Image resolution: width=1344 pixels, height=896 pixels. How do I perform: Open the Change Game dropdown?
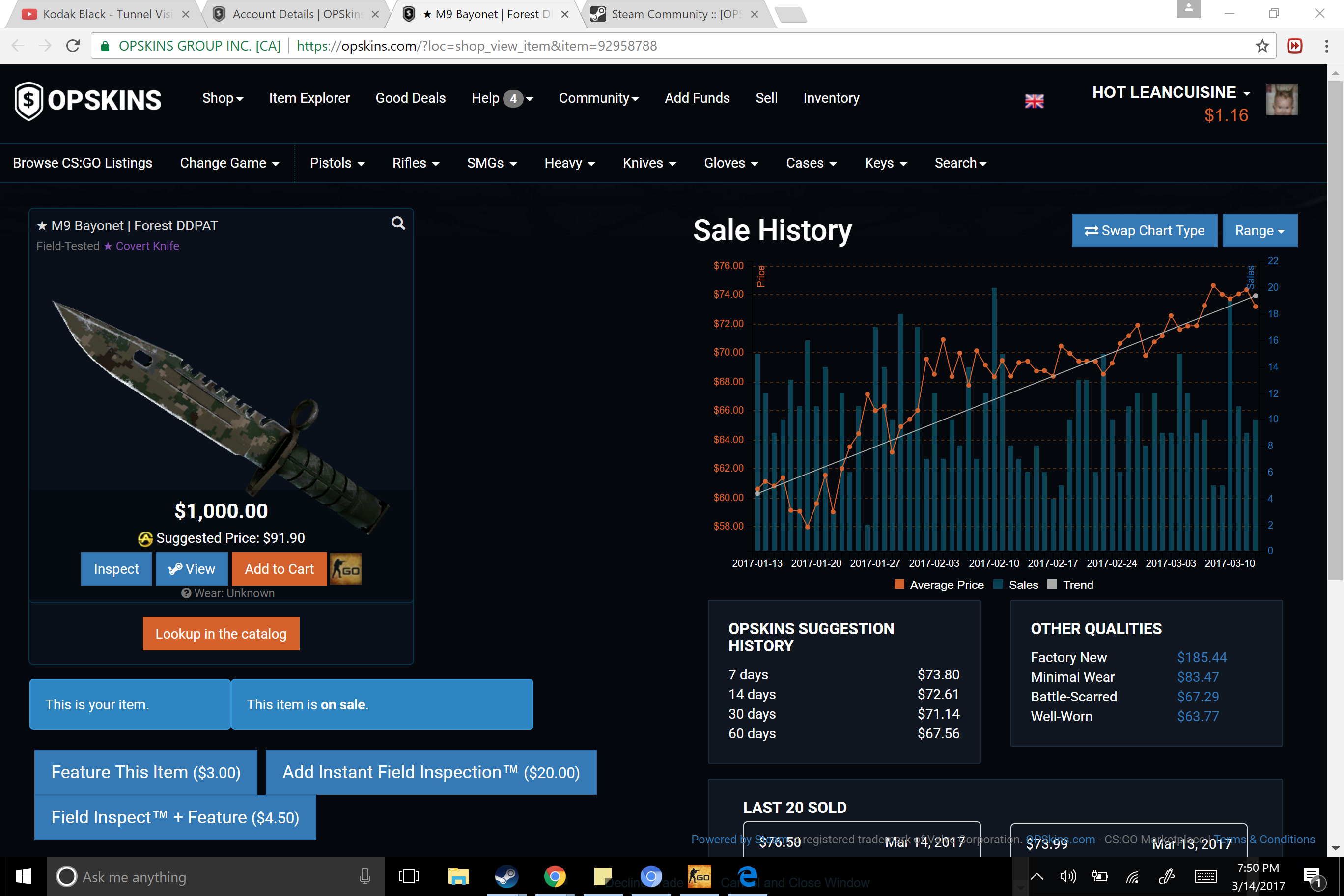tap(229, 163)
